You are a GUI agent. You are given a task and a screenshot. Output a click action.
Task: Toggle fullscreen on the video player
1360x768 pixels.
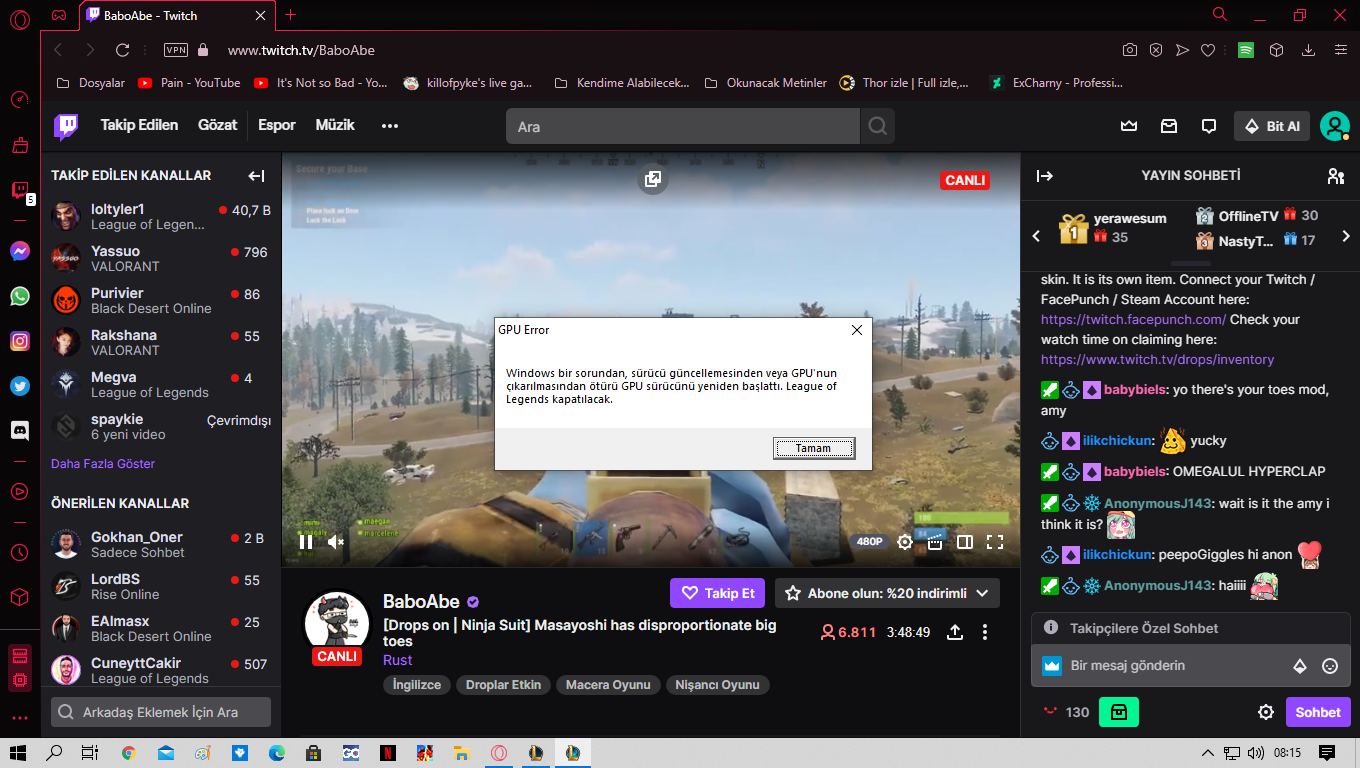coord(995,542)
